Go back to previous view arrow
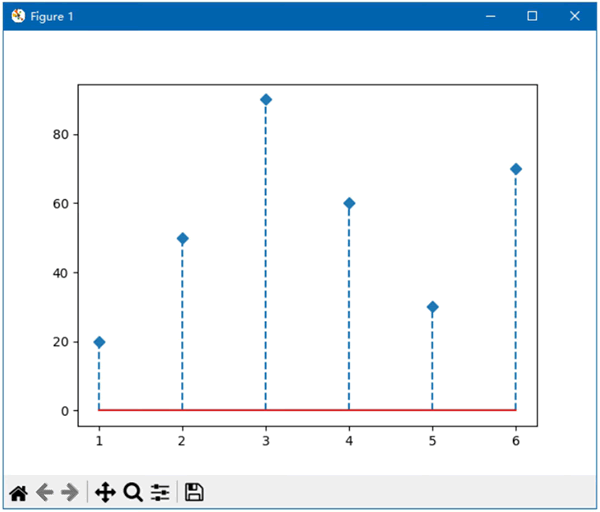 click(45, 492)
